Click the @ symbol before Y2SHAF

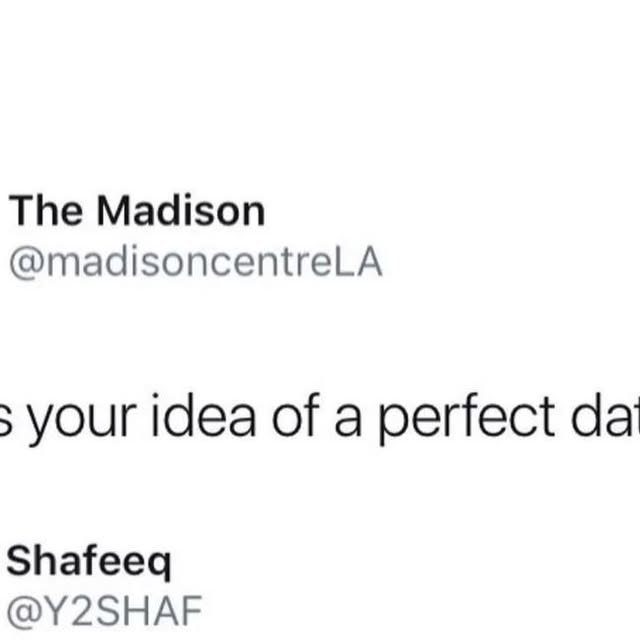24,612
